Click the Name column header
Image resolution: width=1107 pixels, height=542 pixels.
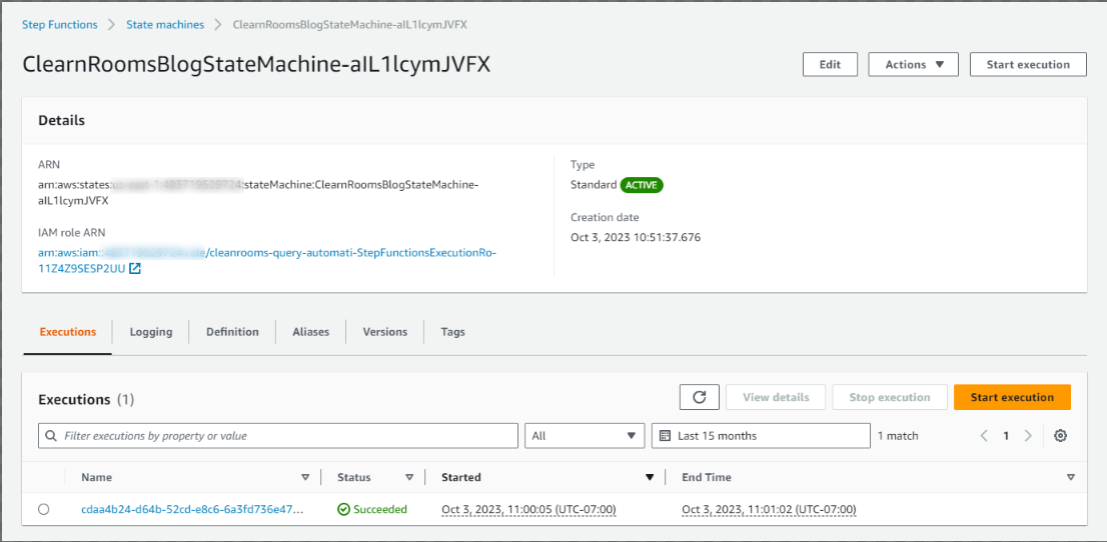coord(97,477)
